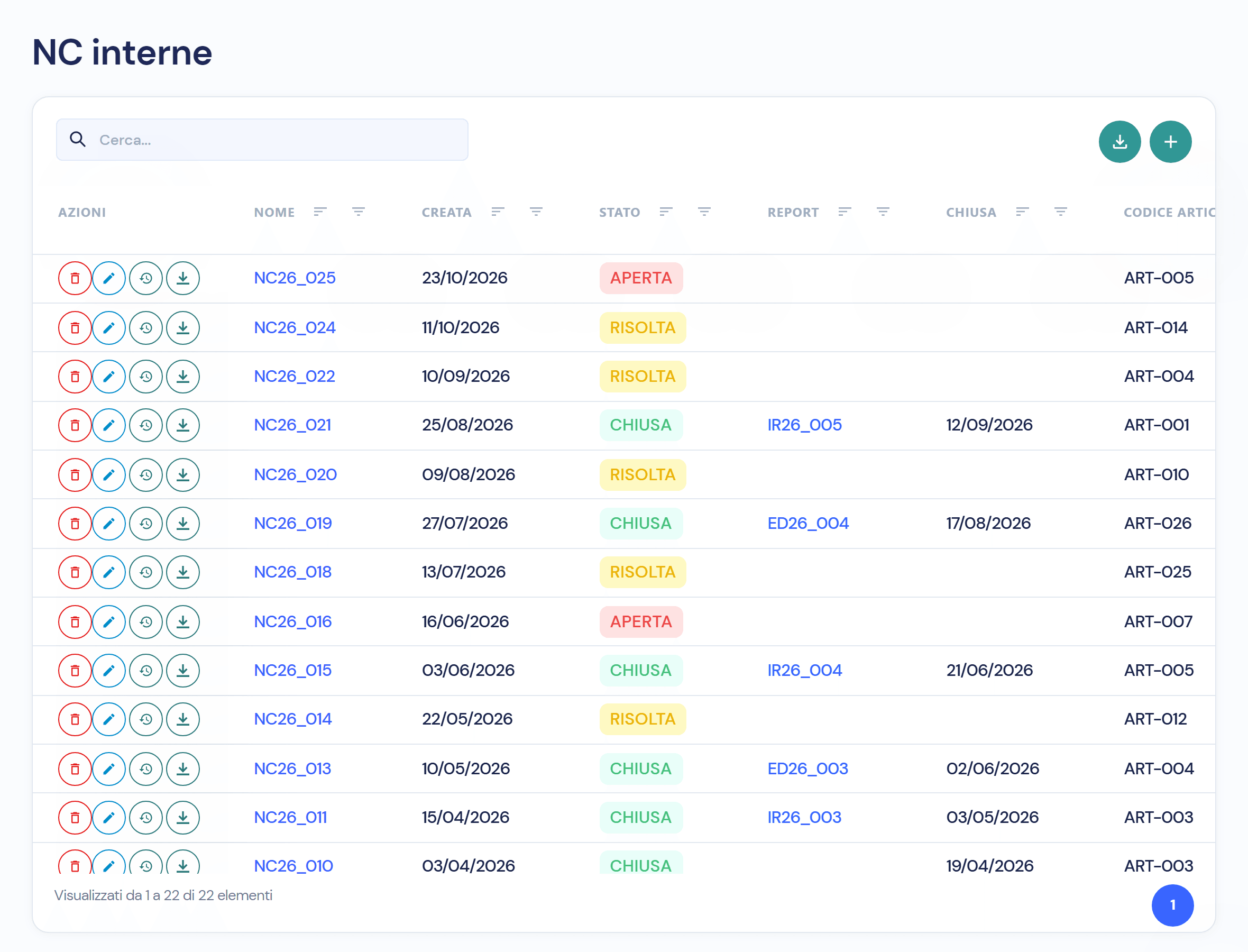Screen dimensions: 1248x952
Task: Download the NC26_021 record
Action: tap(183, 426)
